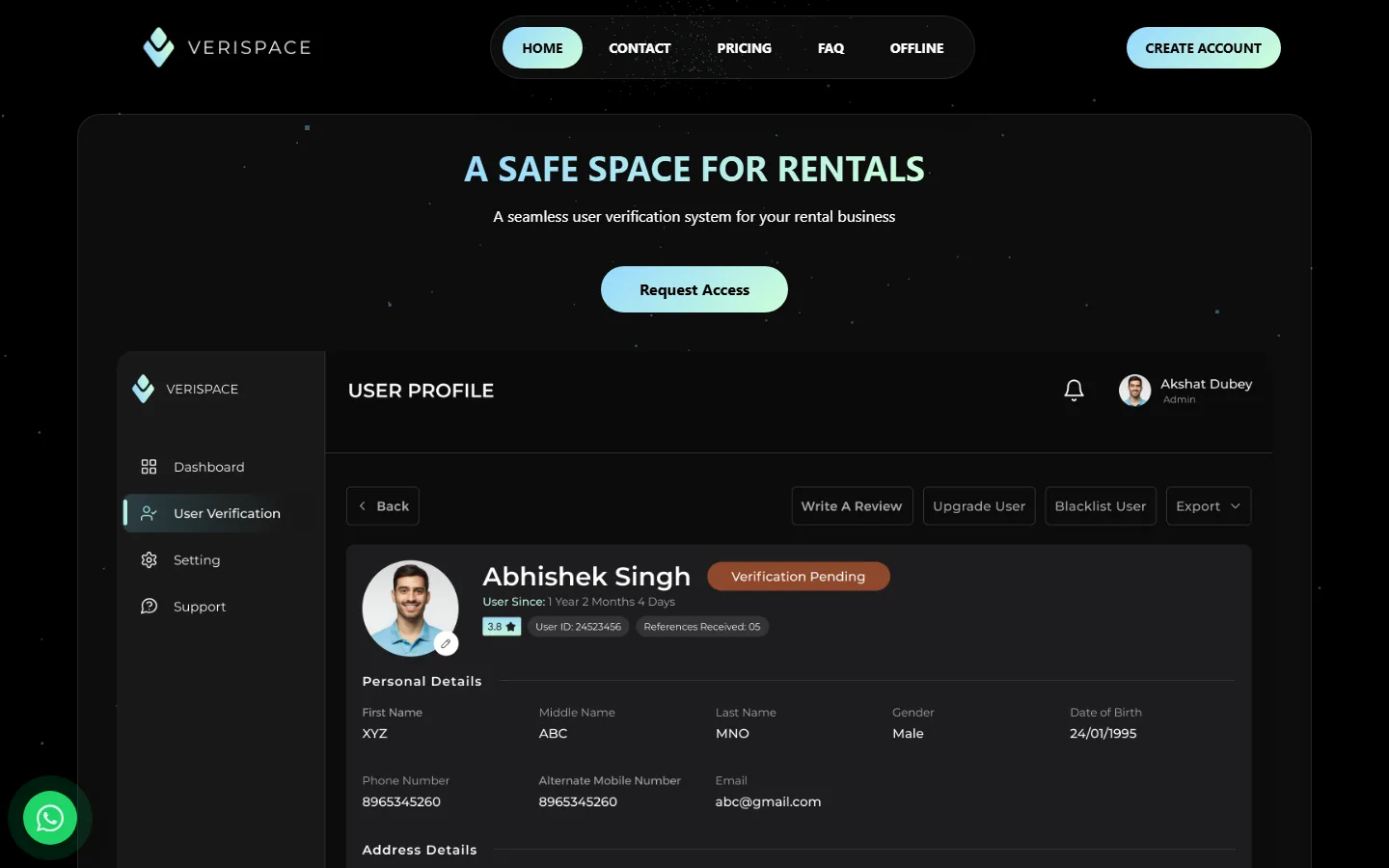Click the Create Account button
The image size is (1389, 868).
pos(1203,48)
